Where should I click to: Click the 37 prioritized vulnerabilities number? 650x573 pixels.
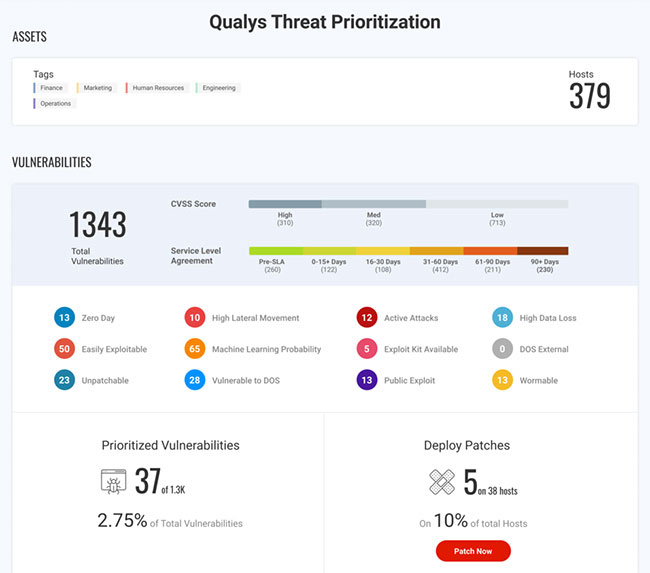(148, 481)
